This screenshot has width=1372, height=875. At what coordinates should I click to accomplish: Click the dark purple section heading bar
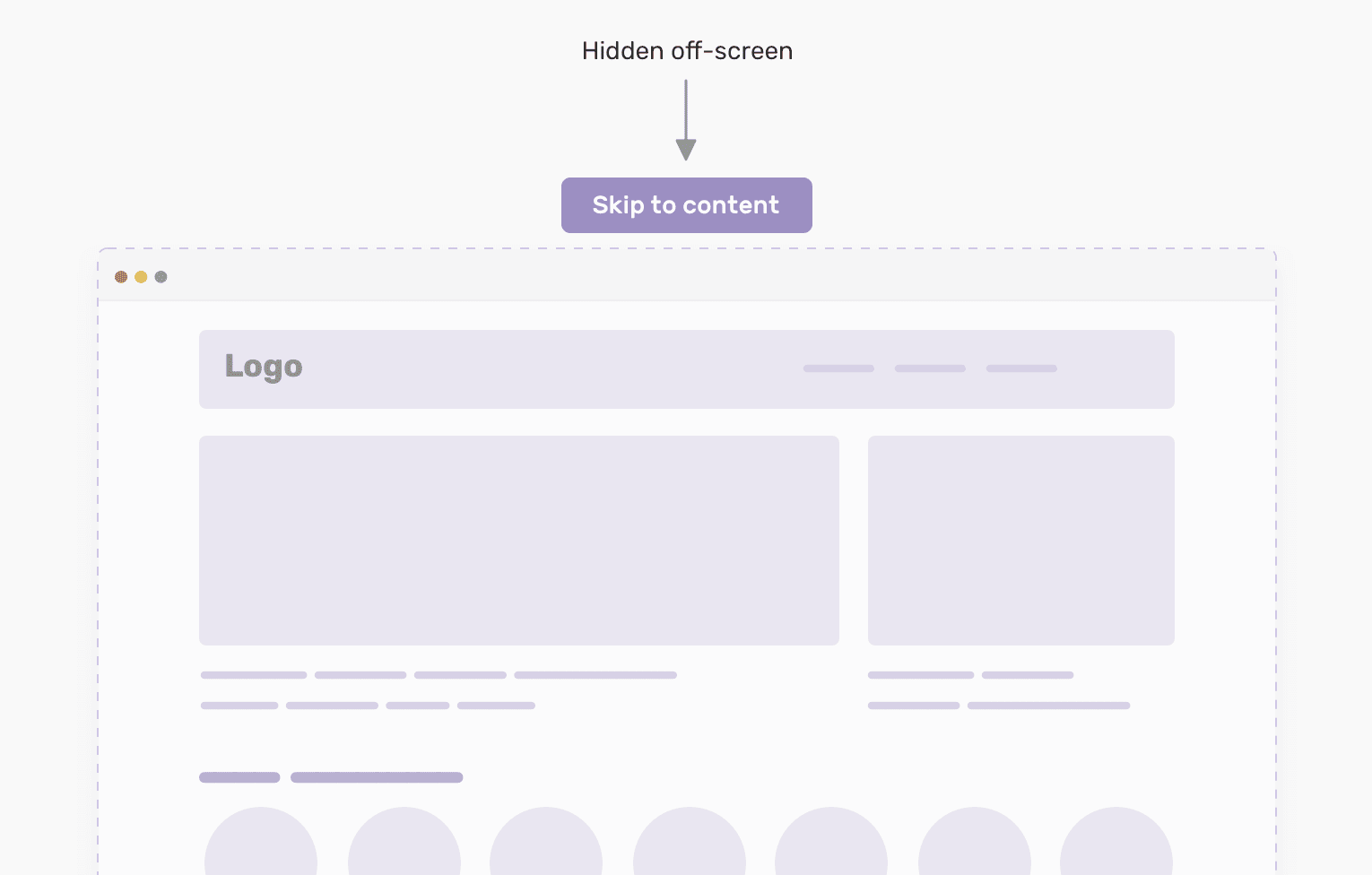click(331, 777)
